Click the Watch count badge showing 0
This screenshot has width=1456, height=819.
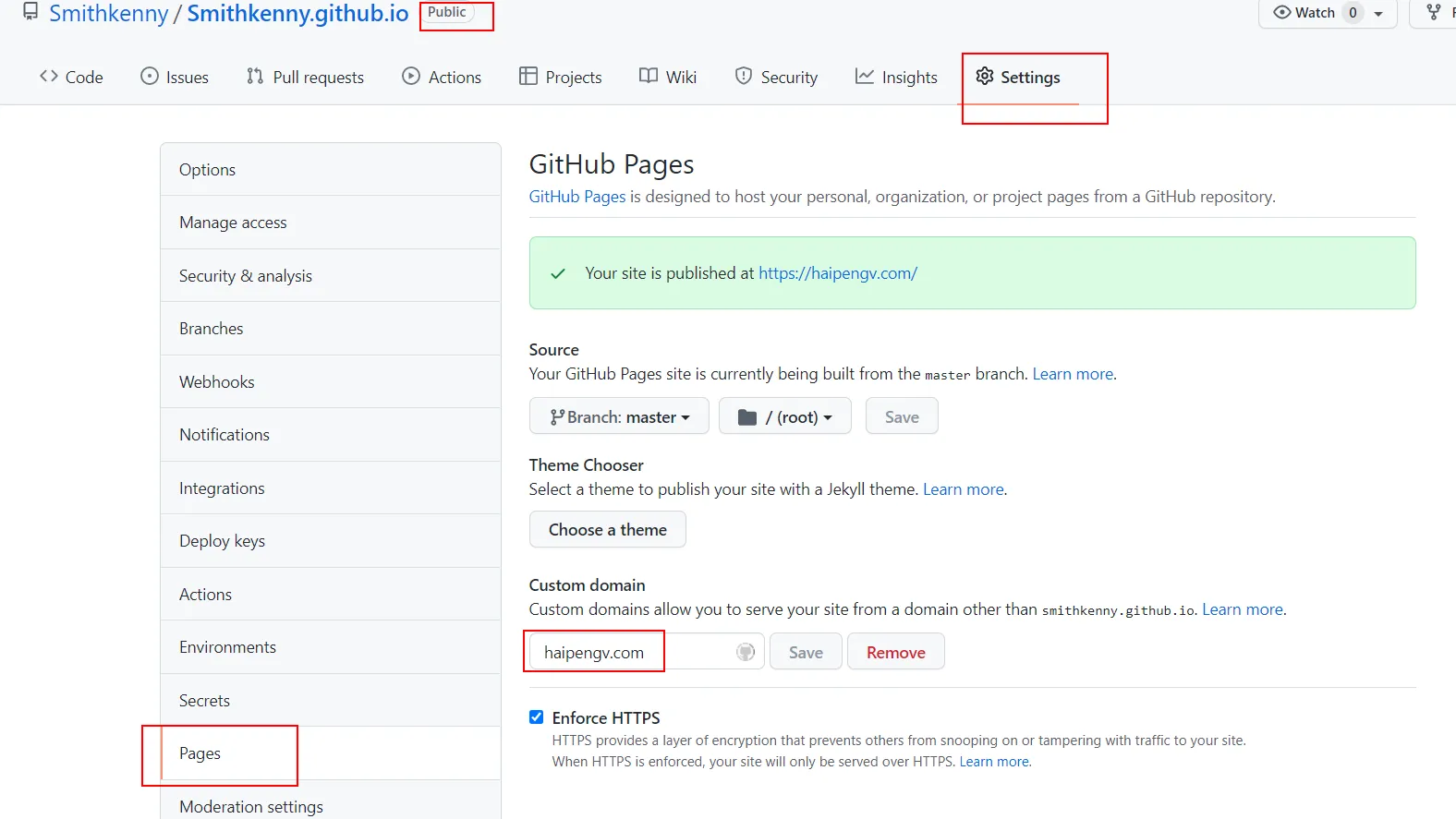click(1353, 13)
